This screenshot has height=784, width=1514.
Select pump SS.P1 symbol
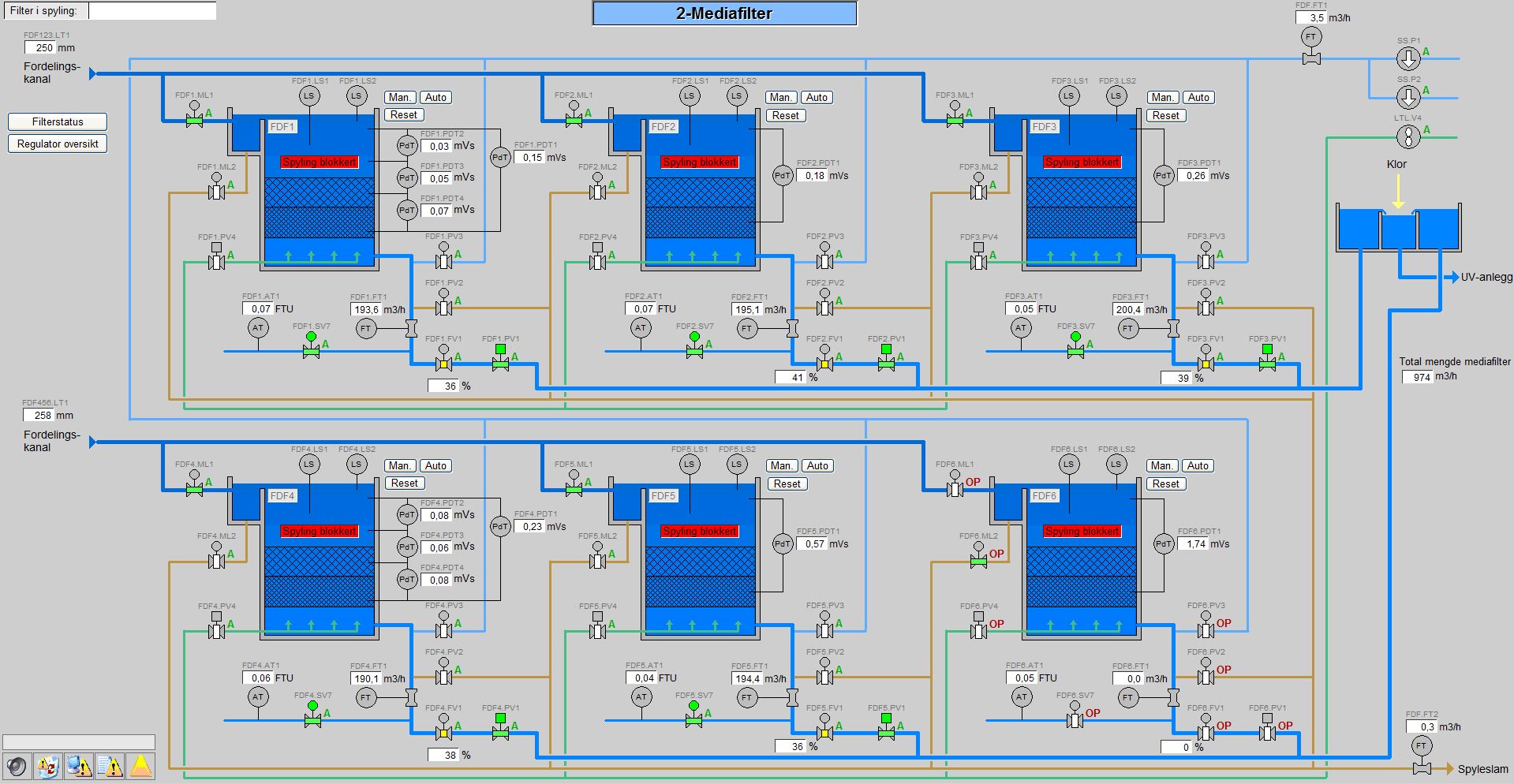coord(1408,58)
